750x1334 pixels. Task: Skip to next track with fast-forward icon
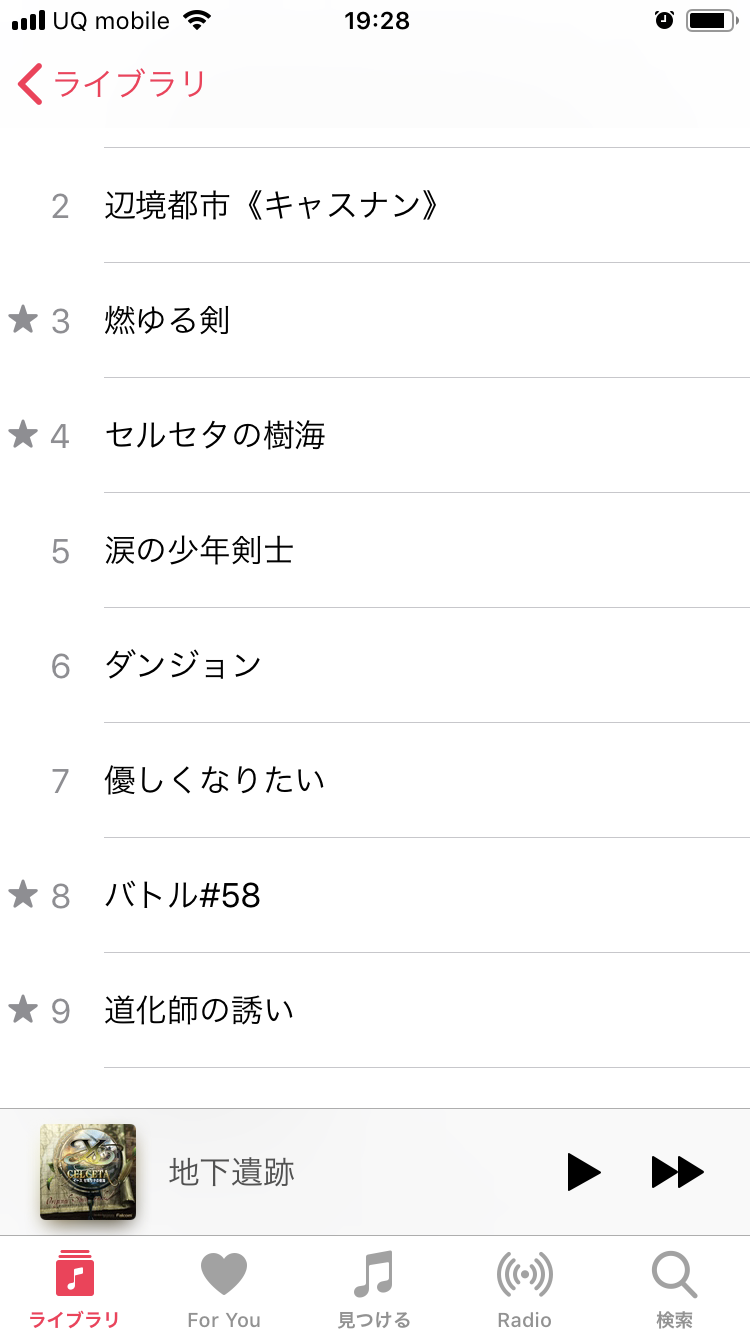(x=678, y=1172)
